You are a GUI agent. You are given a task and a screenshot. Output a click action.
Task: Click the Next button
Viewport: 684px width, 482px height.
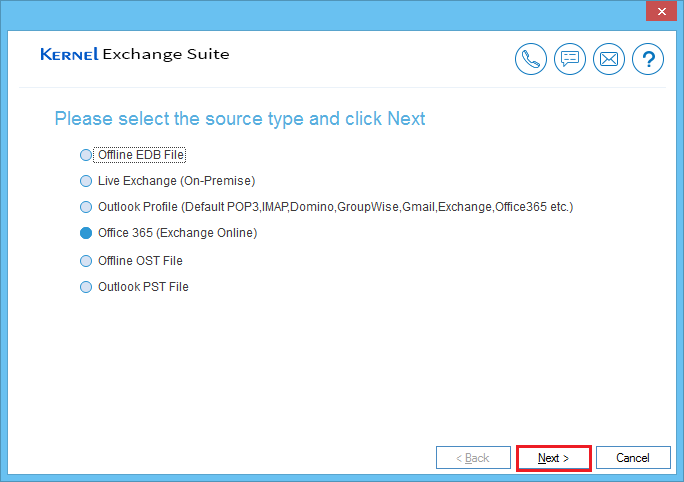pyautogui.click(x=554, y=458)
